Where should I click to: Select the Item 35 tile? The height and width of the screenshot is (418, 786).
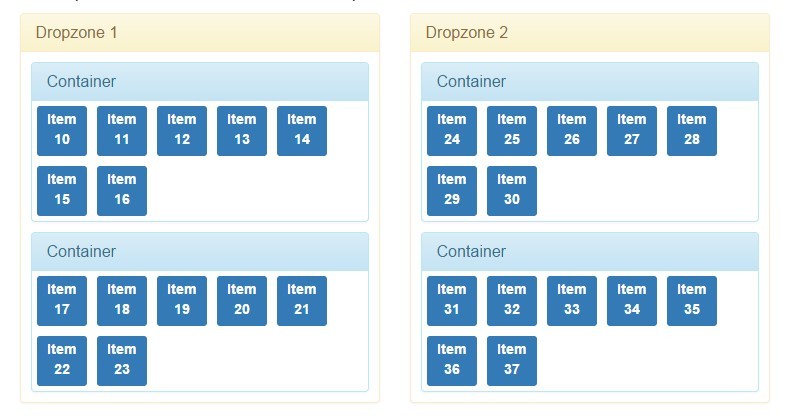tap(692, 301)
